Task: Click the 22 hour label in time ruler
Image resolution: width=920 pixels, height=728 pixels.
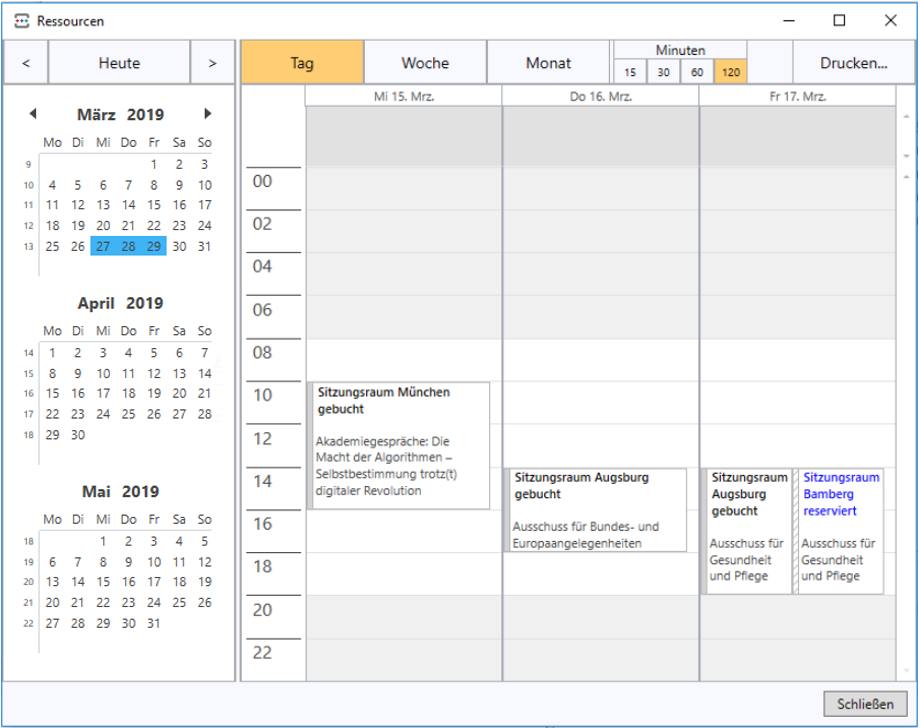Action: [x=262, y=652]
